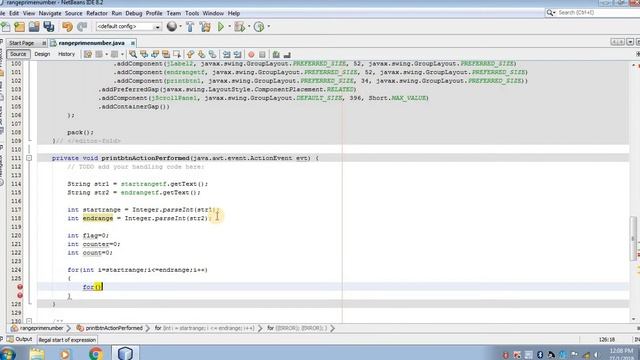The width and height of the screenshot is (640, 360).
Task: Collapse the printbtnActionPerformed method fold
Action: click(29, 158)
